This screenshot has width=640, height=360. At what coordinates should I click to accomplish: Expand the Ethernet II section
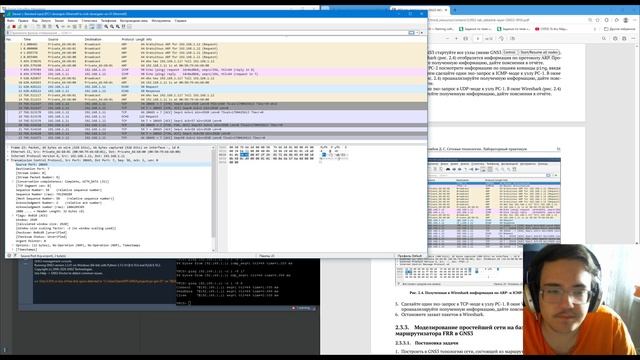pyautogui.click(x=8, y=151)
